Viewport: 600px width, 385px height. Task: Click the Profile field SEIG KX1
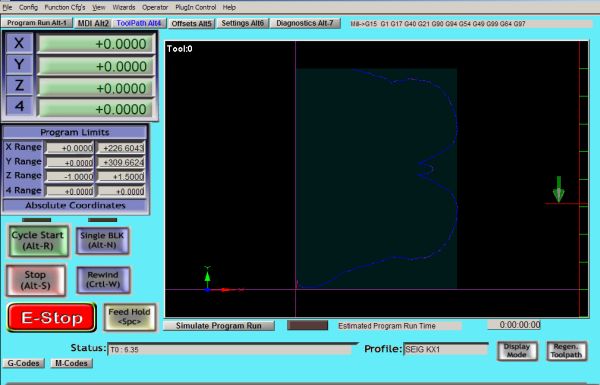pyautogui.click(x=445, y=349)
